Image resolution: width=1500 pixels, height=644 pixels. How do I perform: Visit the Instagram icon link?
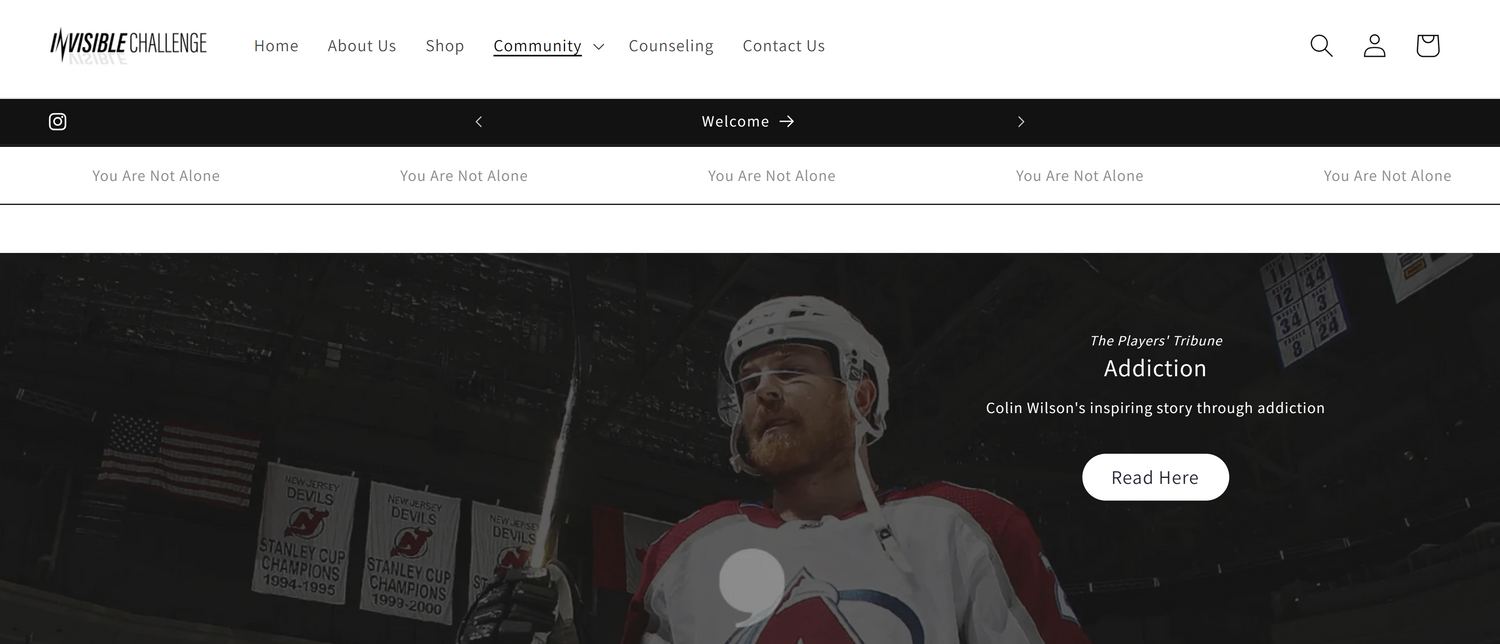(x=58, y=122)
